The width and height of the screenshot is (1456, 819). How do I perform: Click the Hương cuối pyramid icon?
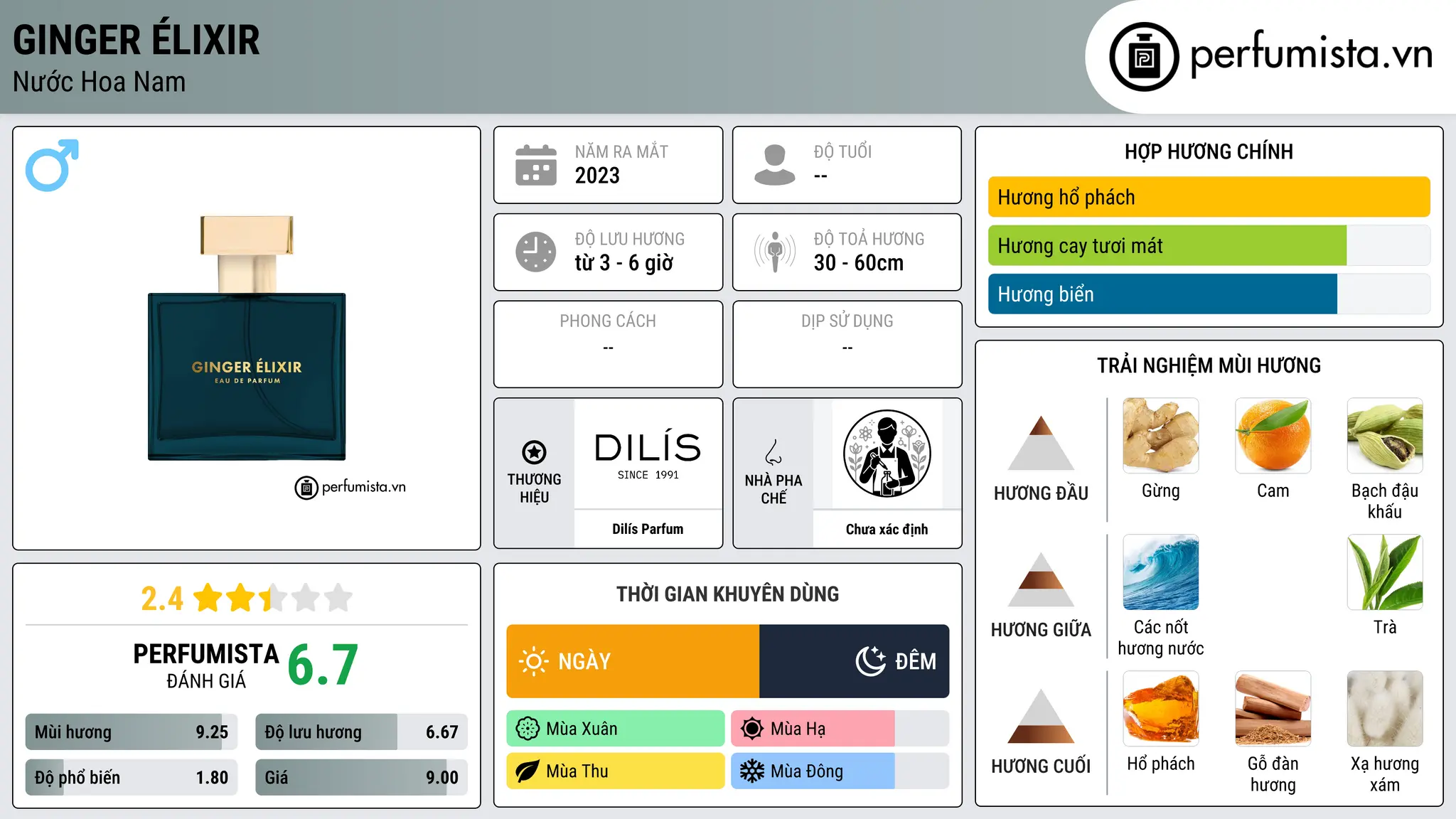coord(1041,716)
